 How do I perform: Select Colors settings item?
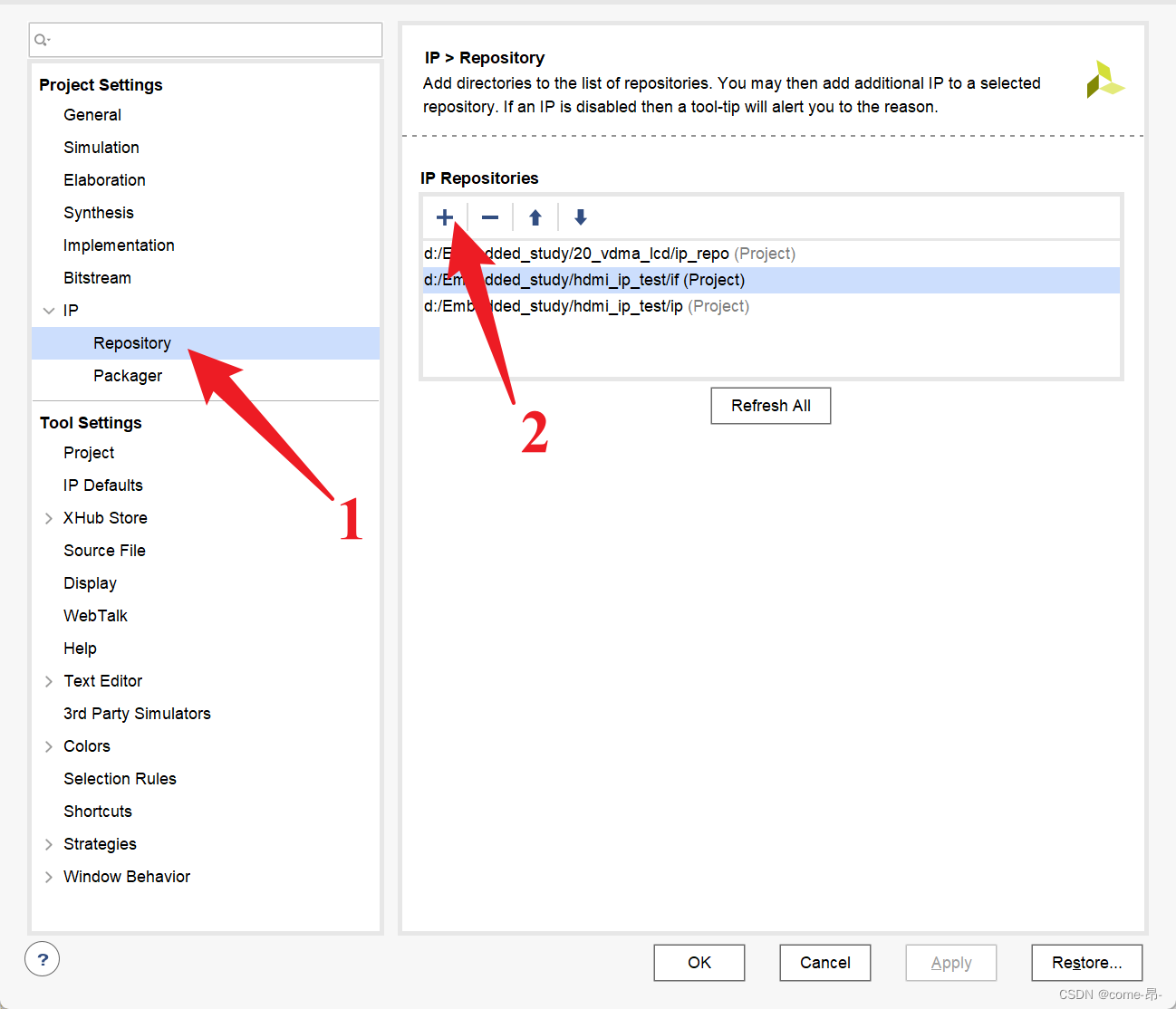(87, 746)
